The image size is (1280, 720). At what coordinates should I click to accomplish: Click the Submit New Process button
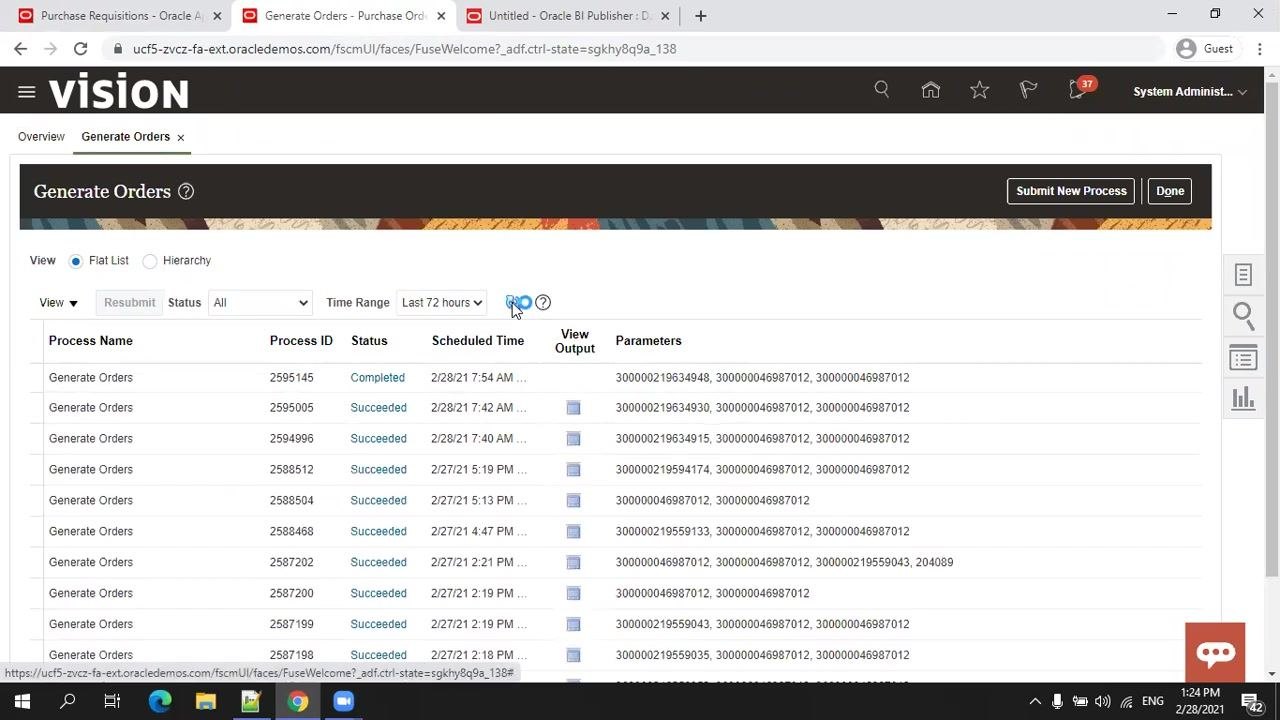1071,191
